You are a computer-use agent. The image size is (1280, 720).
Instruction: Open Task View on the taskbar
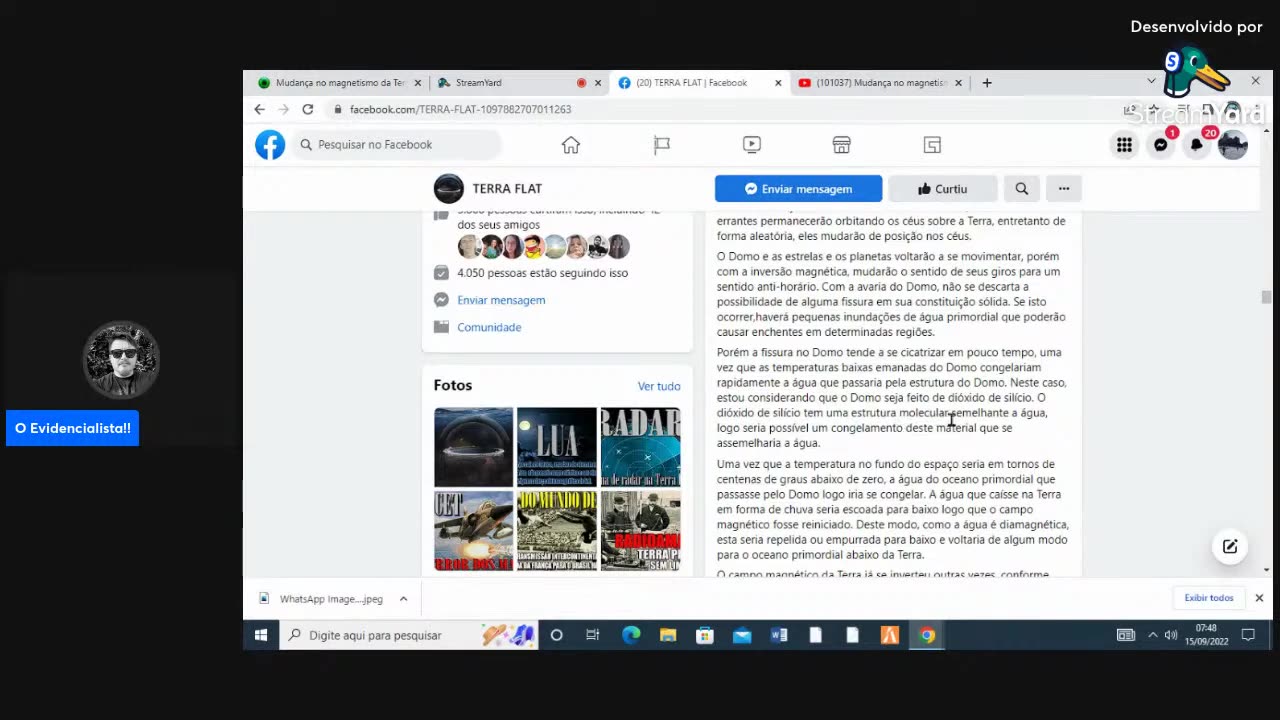[593, 635]
